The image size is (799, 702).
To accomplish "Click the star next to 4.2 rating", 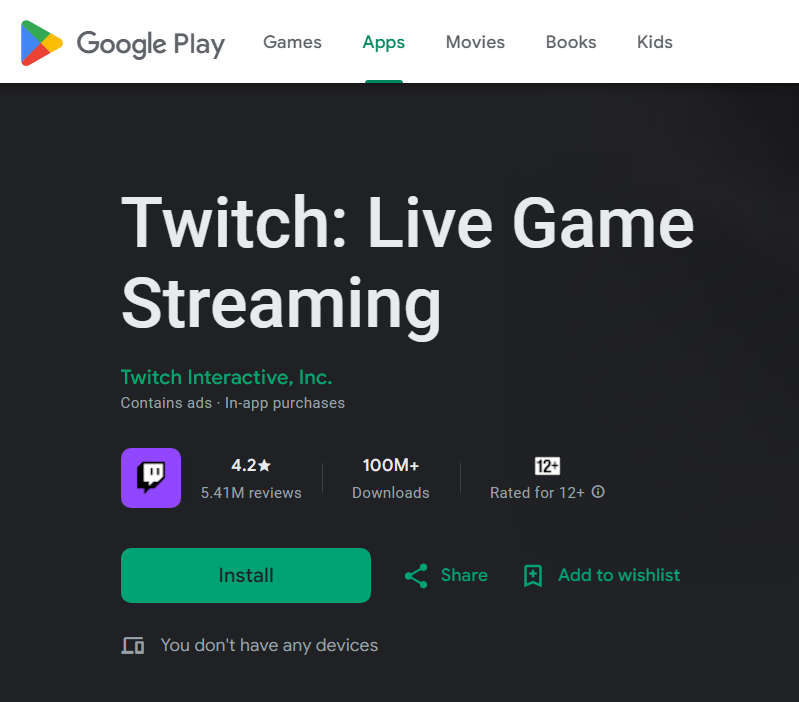I will click(265, 466).
